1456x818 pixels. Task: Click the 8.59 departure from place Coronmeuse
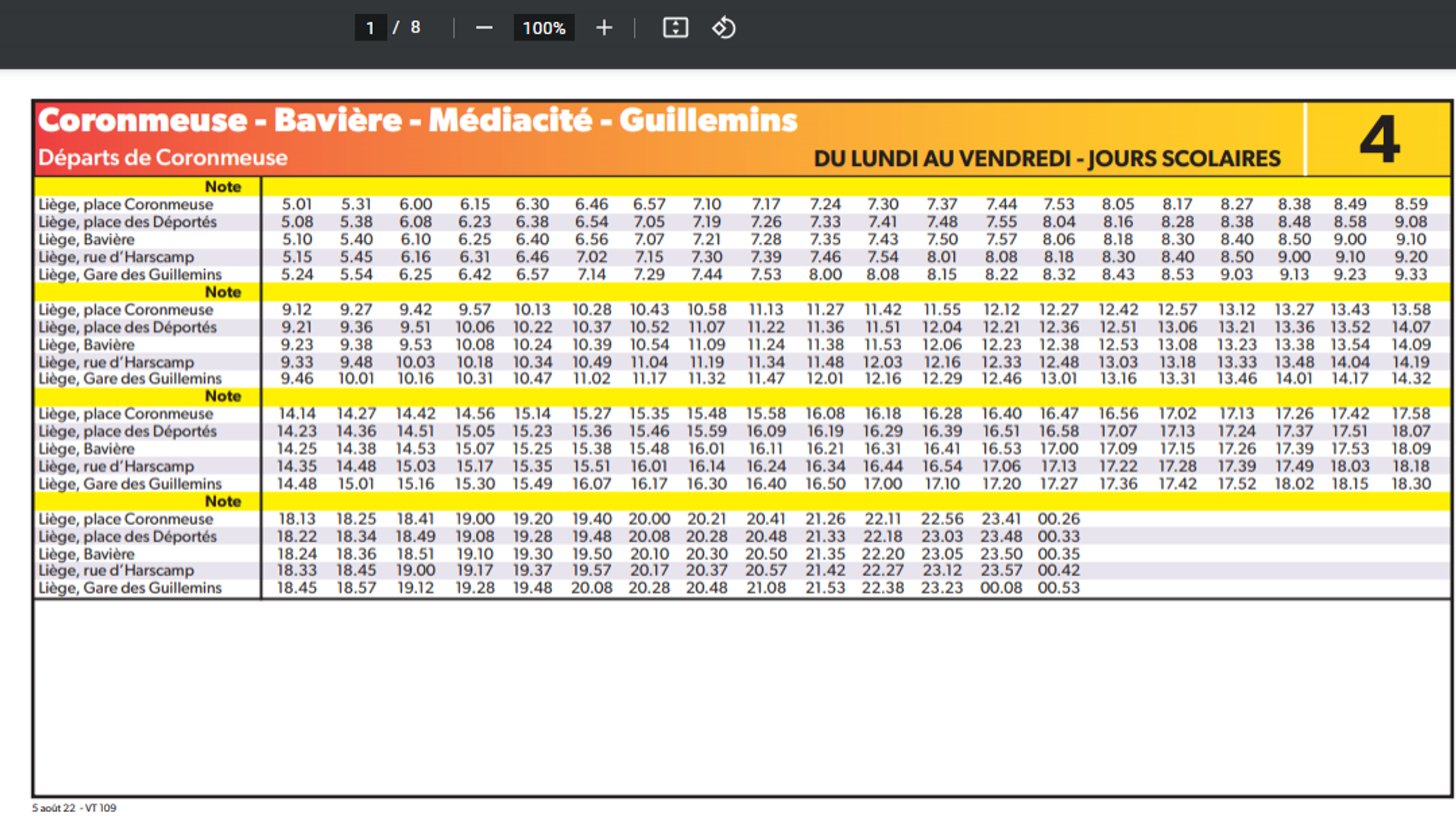1411,205
